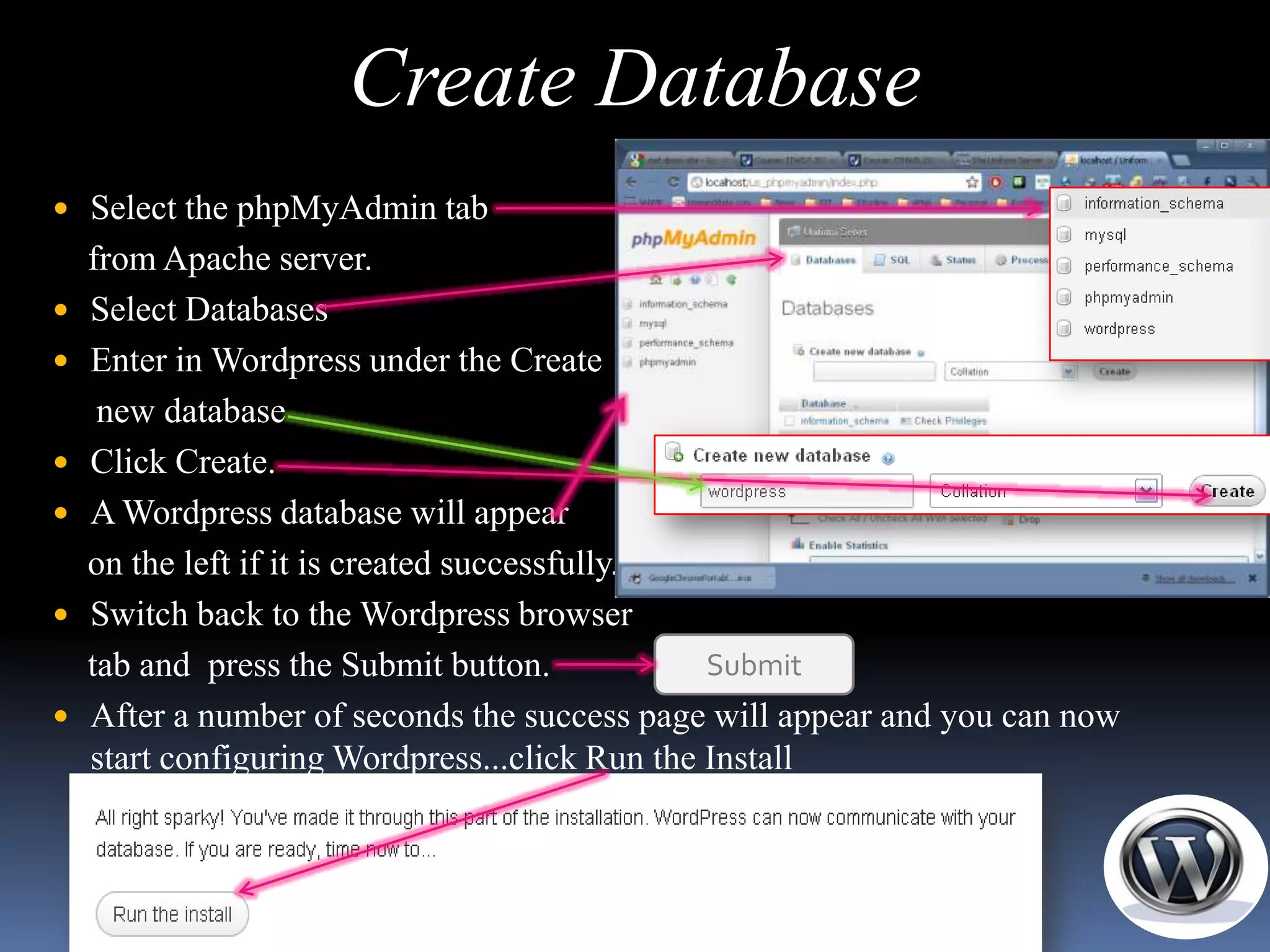Viewport: 1270px width, 952px height.
Task: Click the small help icon next to Create new database
Action: point(921,353)
